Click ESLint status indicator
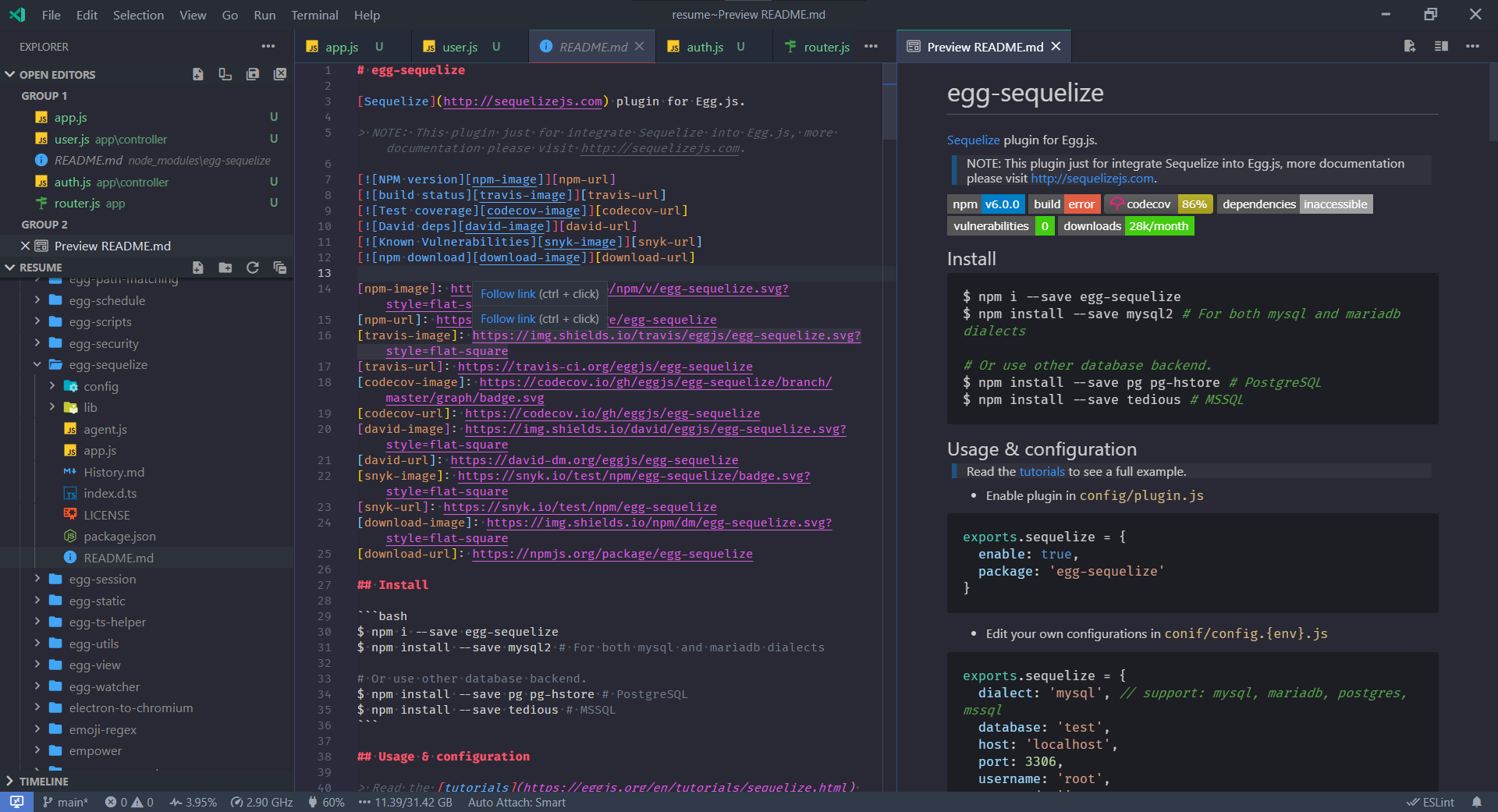The width and height of the screenshot is (1498, 812). tap(1431, 802)
